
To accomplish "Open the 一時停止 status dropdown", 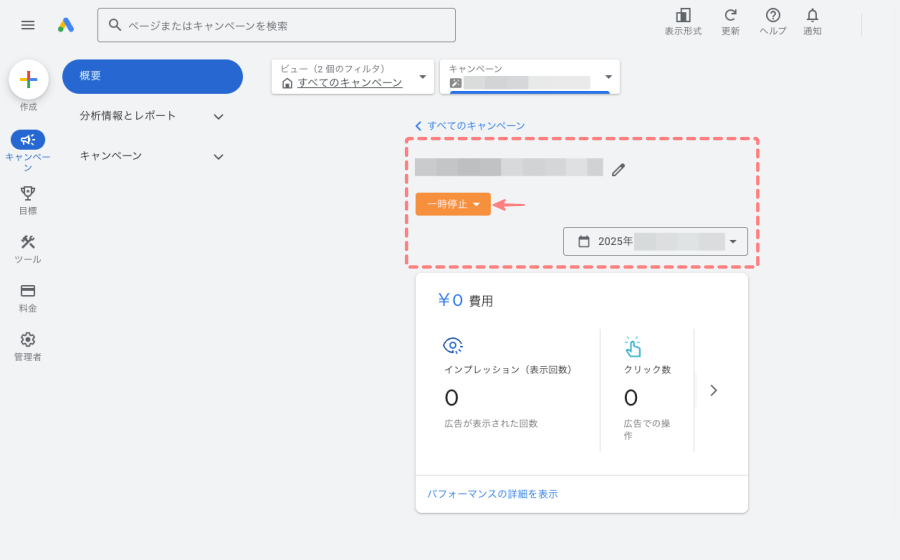I will tap(453, 204).
